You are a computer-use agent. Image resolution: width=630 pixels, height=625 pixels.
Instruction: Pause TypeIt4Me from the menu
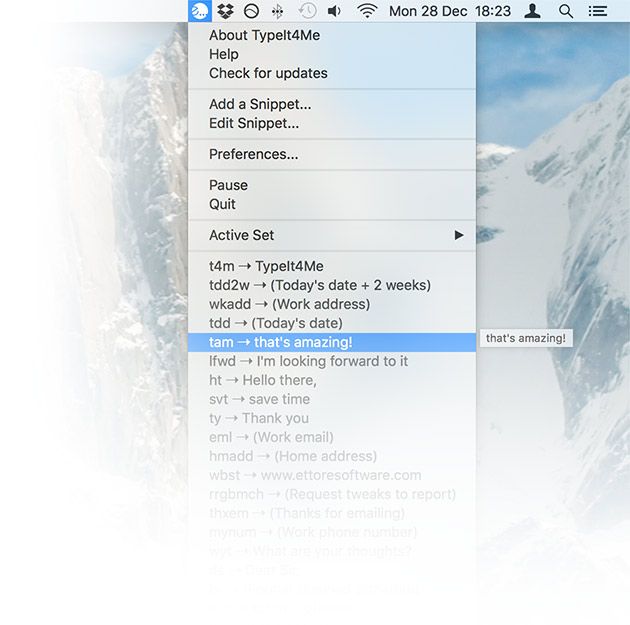(x=332, y=185)
